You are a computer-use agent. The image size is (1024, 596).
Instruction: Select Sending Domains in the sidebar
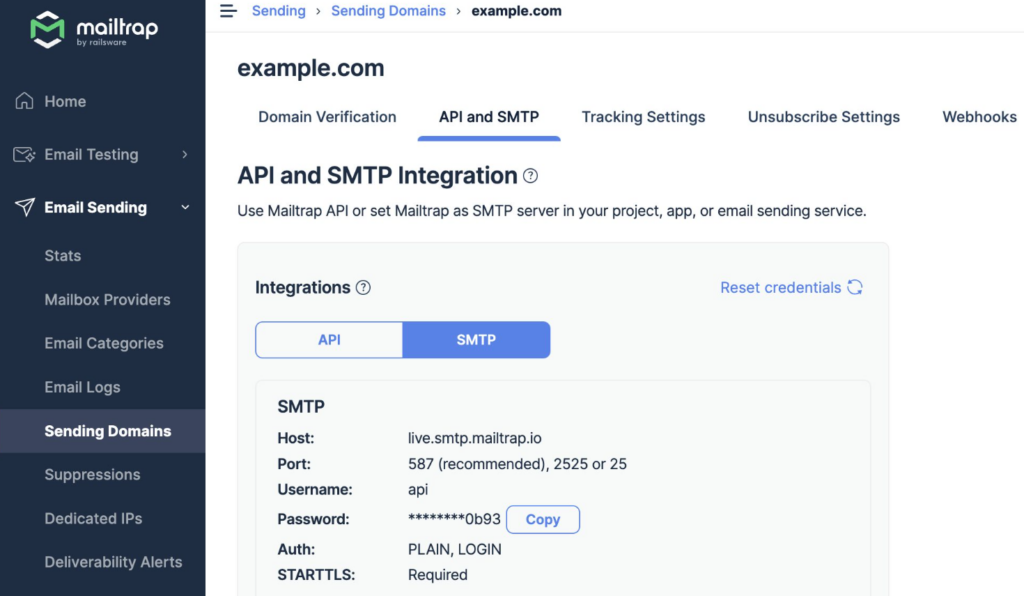[x=103, y=431]
